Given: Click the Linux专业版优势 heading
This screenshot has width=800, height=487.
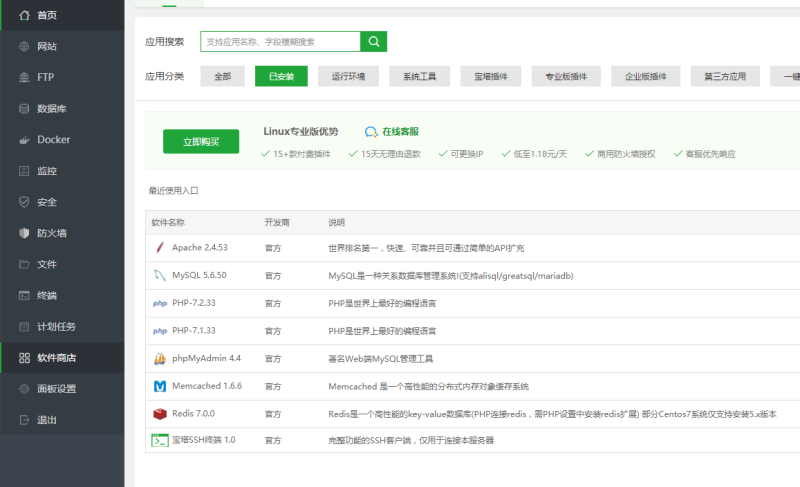Looking at the screenshot, I should [x=301, y=132].
